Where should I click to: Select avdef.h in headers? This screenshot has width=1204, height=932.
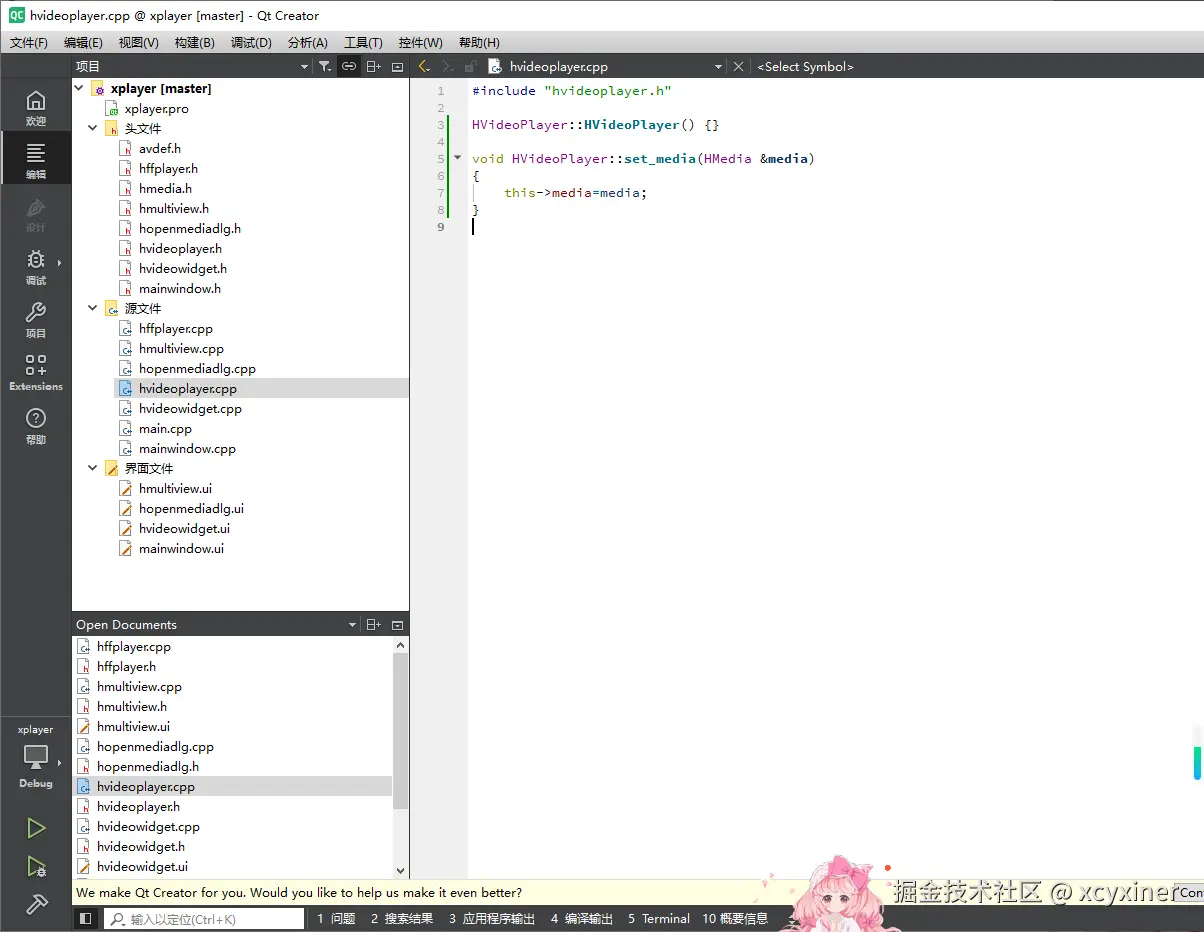(x=159, y=148)
